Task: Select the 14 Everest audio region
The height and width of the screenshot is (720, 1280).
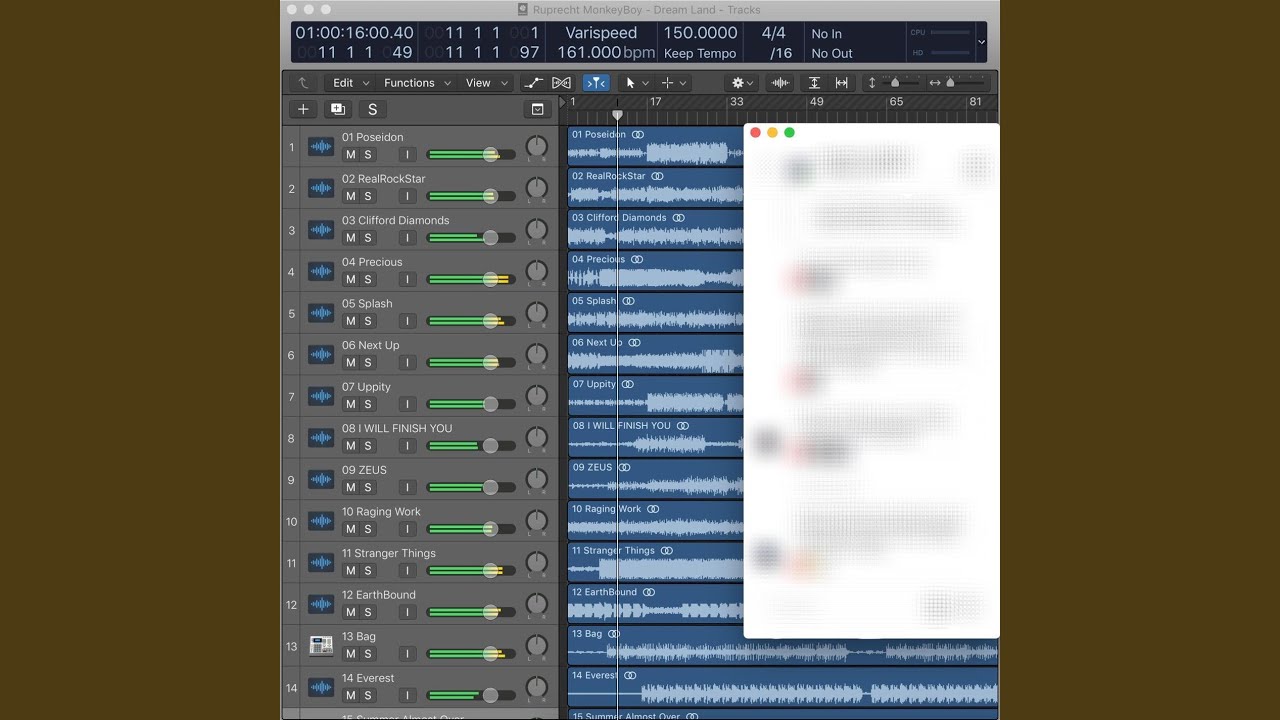Action: [x=783, y=688]
